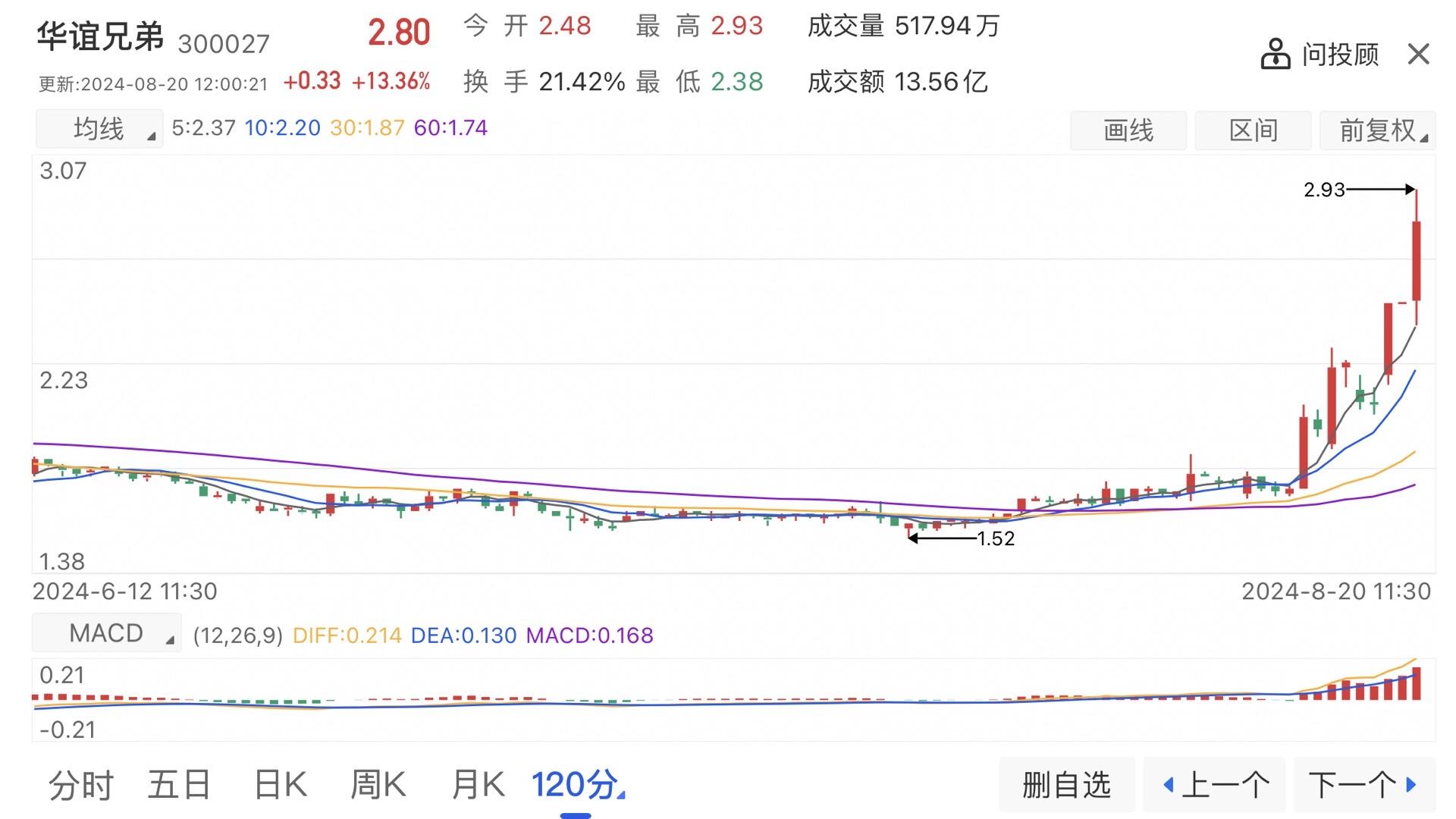Screen dimensions: 1456x819
Task: Select the MA10 value 10:2.20
Action: coord(282,127)
